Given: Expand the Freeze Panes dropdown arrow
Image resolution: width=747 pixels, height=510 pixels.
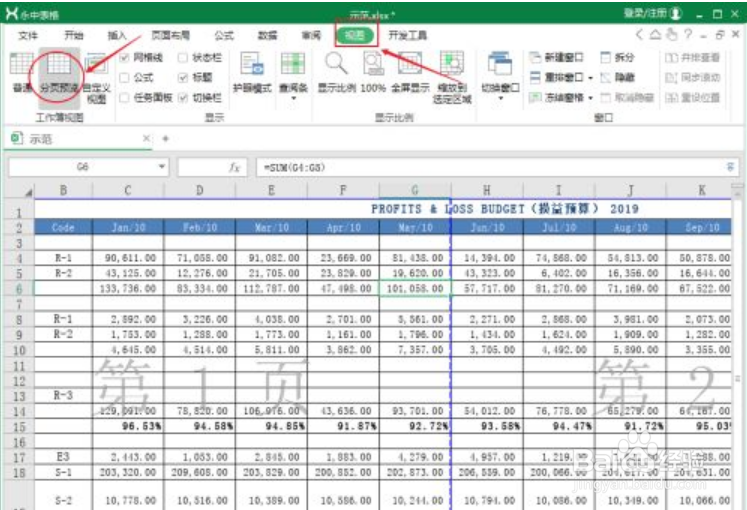Looking at the screenshot, I should click(x=590, y=98).
